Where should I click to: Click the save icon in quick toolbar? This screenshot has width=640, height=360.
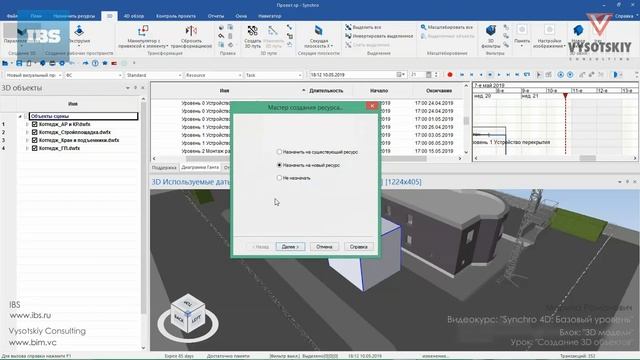(19, 63)
